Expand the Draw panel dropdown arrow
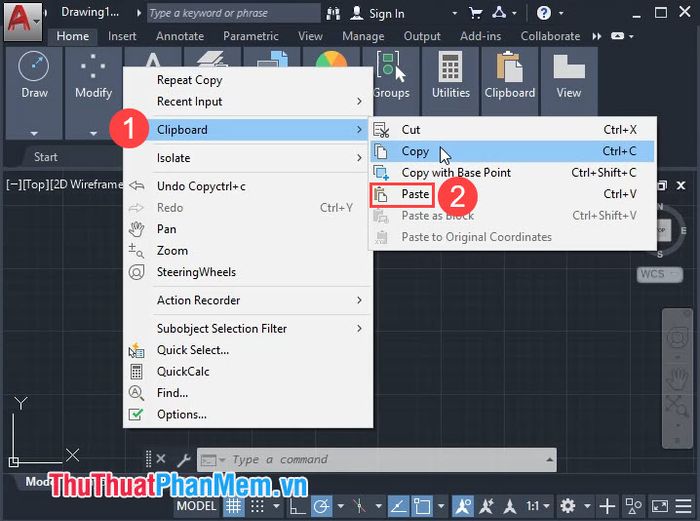 tap(34, 133)
